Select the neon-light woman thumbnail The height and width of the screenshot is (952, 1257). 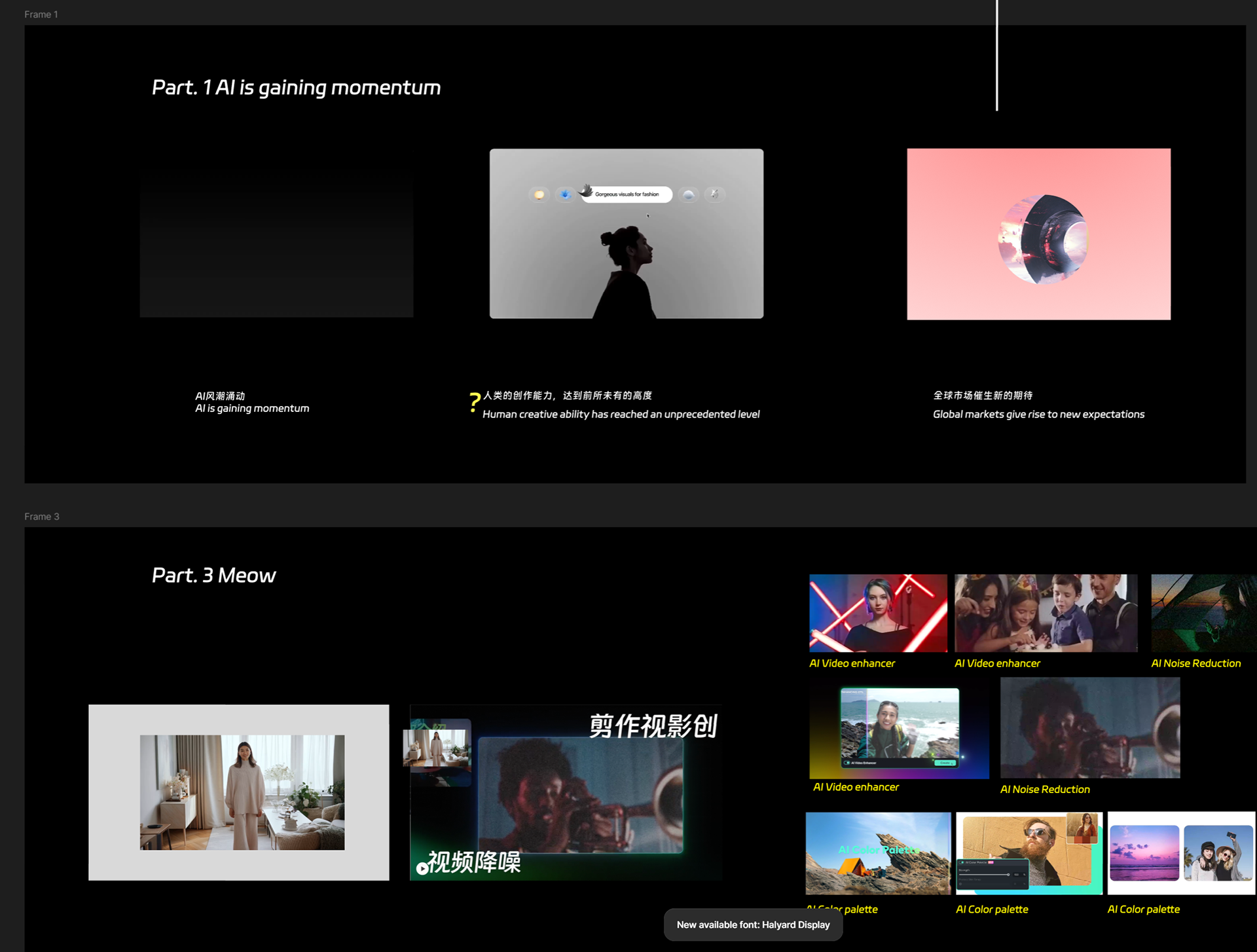pyautogui.click(x=878, y=613)
